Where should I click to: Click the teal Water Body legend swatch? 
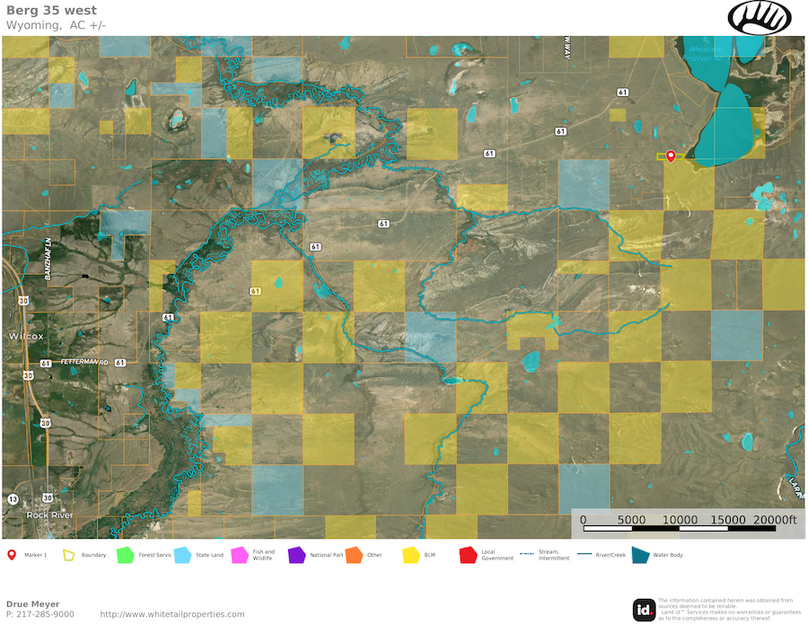point(640,554)
